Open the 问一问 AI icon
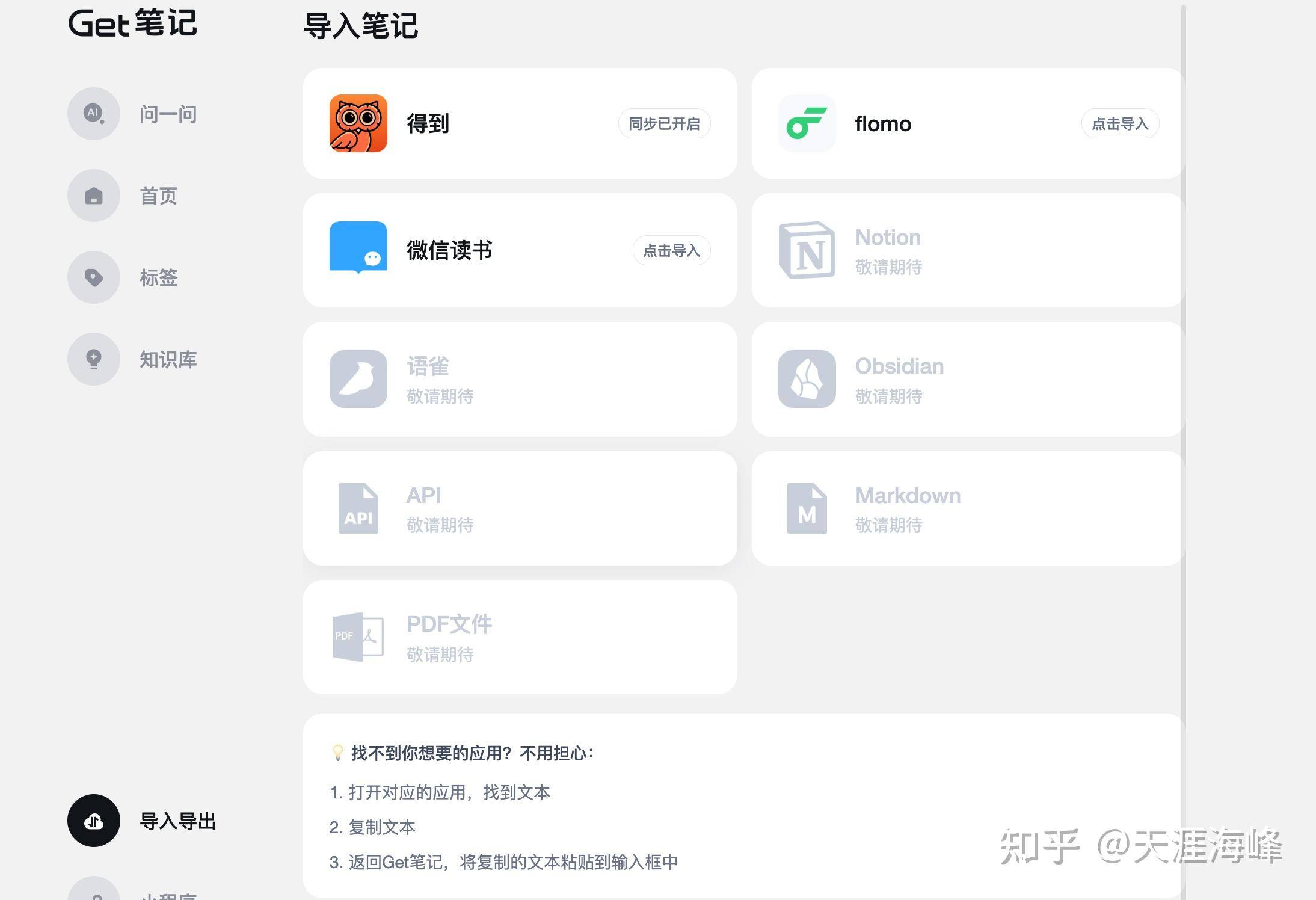Viewport: 1316px width, 900px height. click(94, 114)
